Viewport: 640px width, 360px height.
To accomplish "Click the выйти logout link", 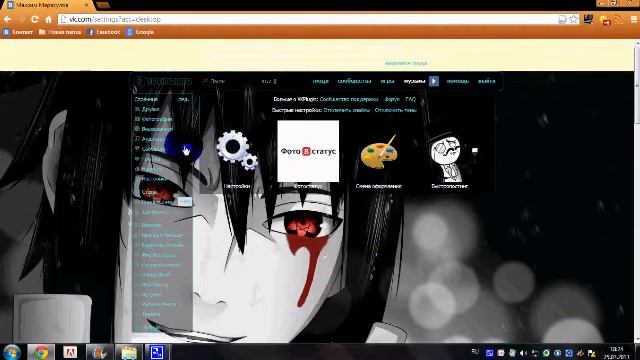I will (487, 81).
